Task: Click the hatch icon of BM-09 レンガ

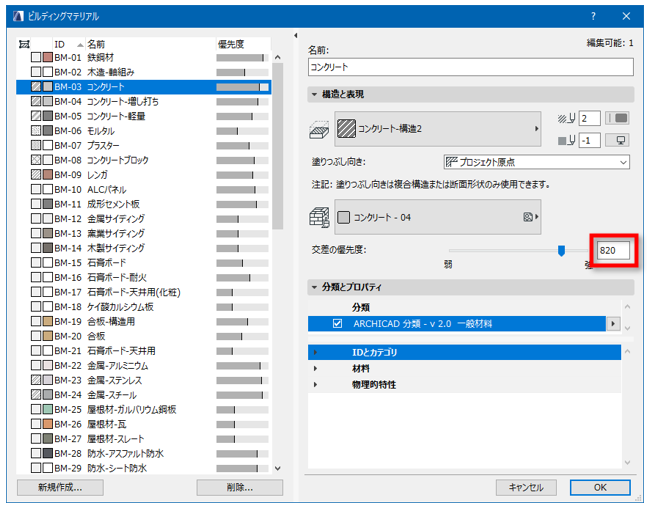Action: tap(36, 175)
